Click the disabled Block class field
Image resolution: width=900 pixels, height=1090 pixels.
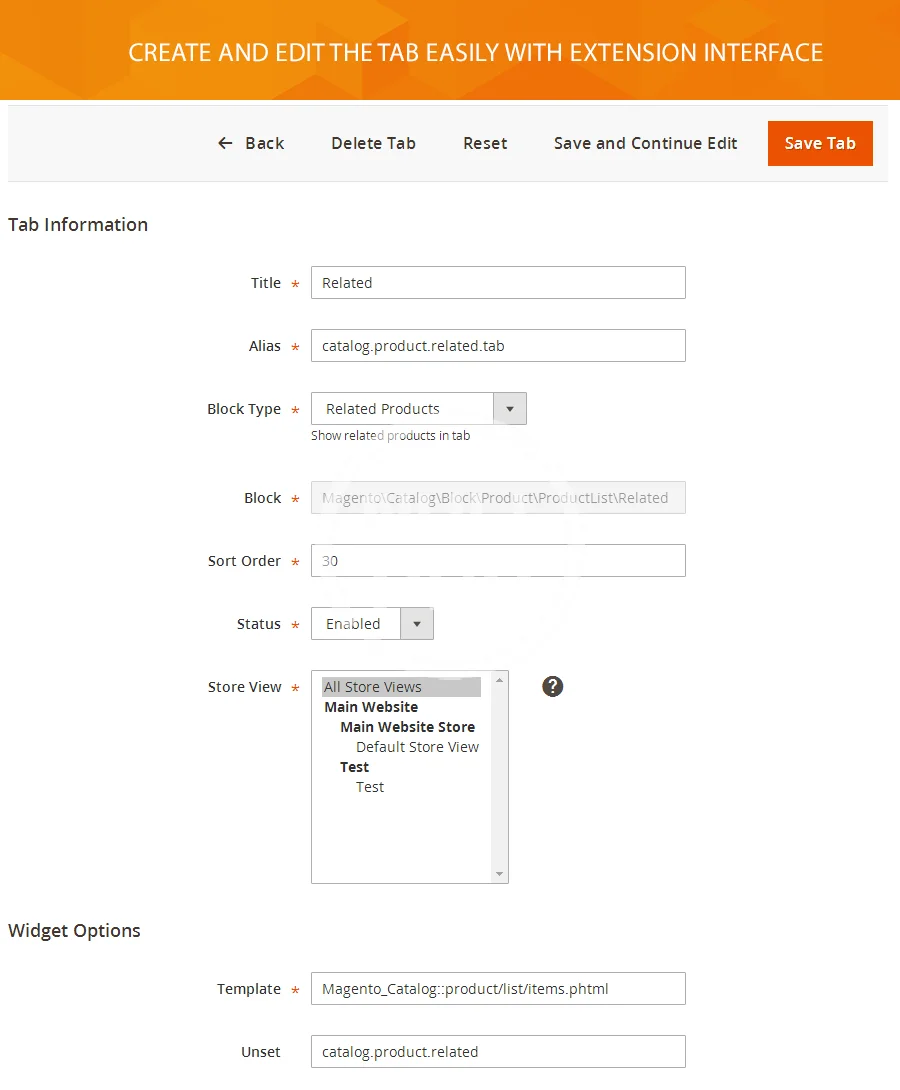(x=498, y=498)
